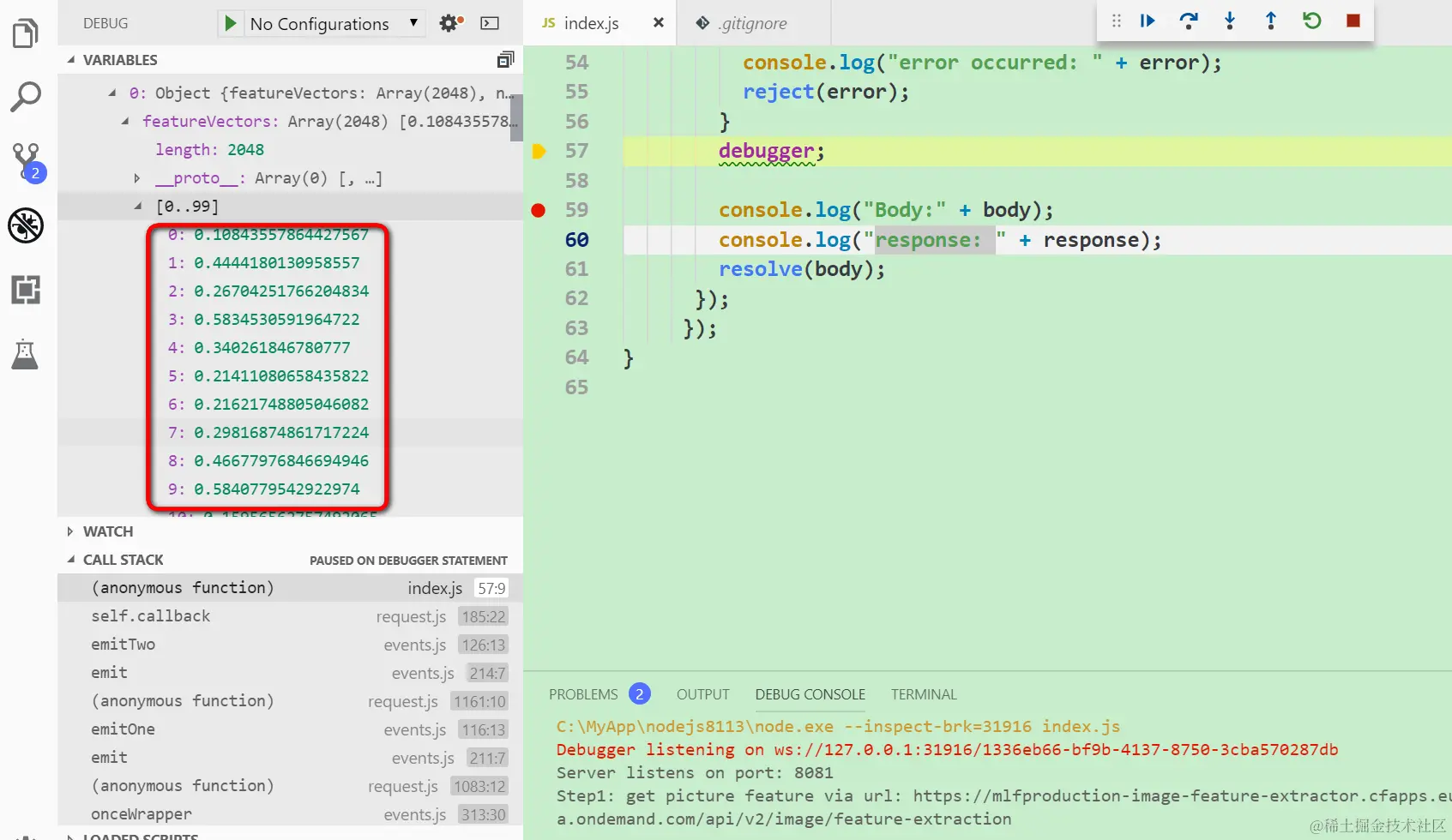Select (anonymous function) request.js 1161:10 frame
Image resolution: width=1452 pixels, height=840 pixels.
290,701
